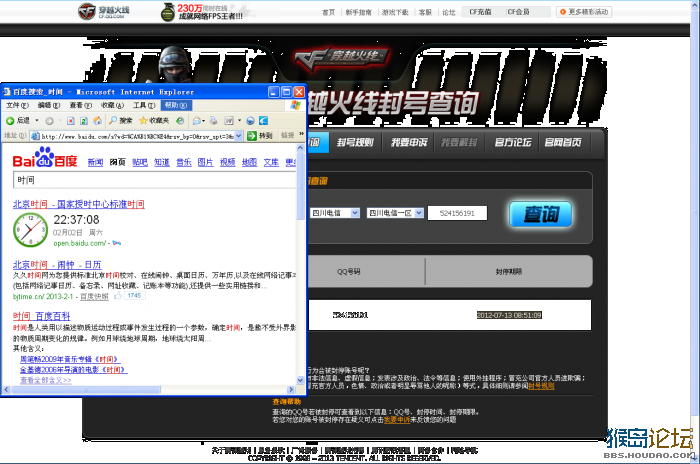Open the Back button history dropdown arrow

(x=37, y=121)
